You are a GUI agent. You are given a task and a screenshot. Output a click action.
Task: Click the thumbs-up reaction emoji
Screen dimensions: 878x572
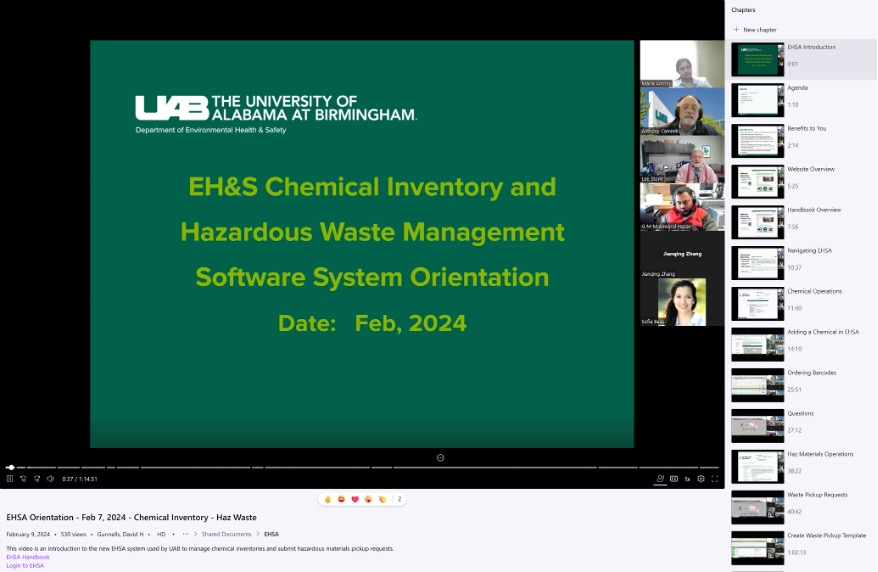click(328, 499)
